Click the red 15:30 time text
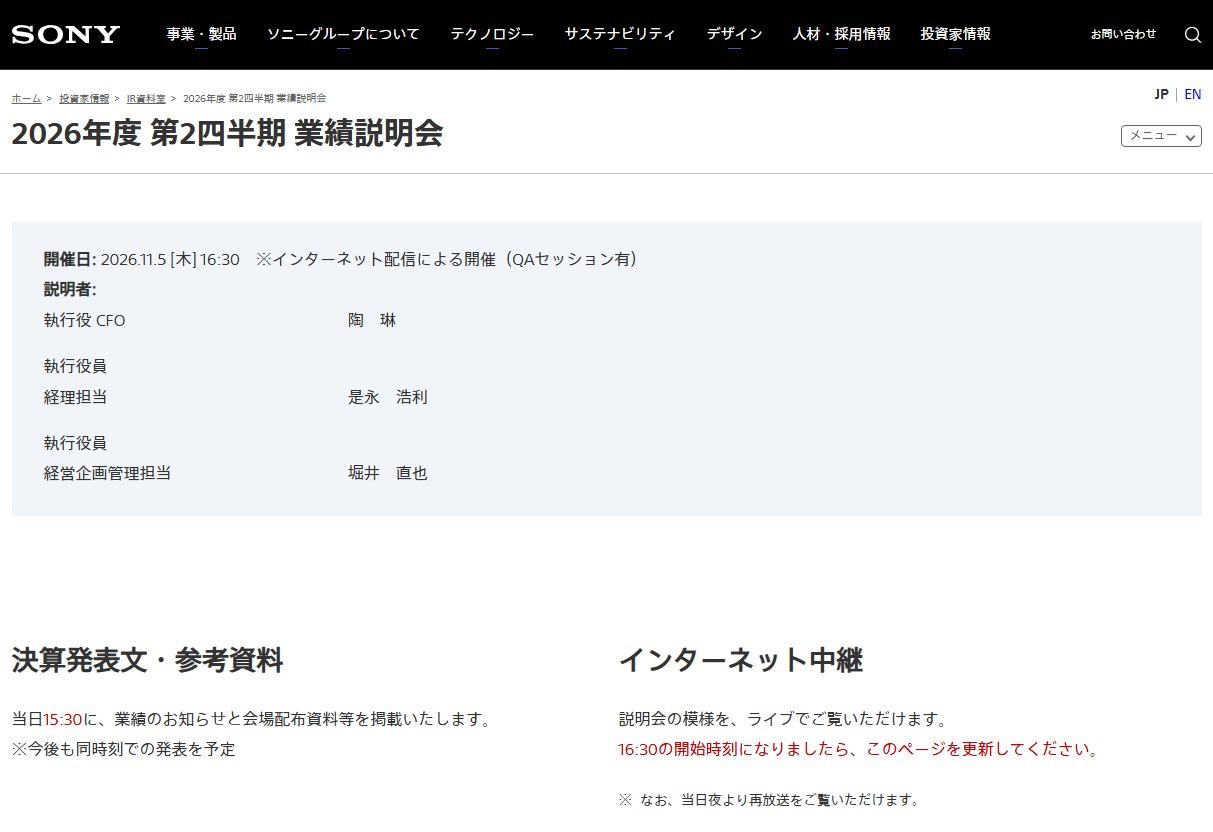This screenshot has height=832, width=1213. click(63, 719)
